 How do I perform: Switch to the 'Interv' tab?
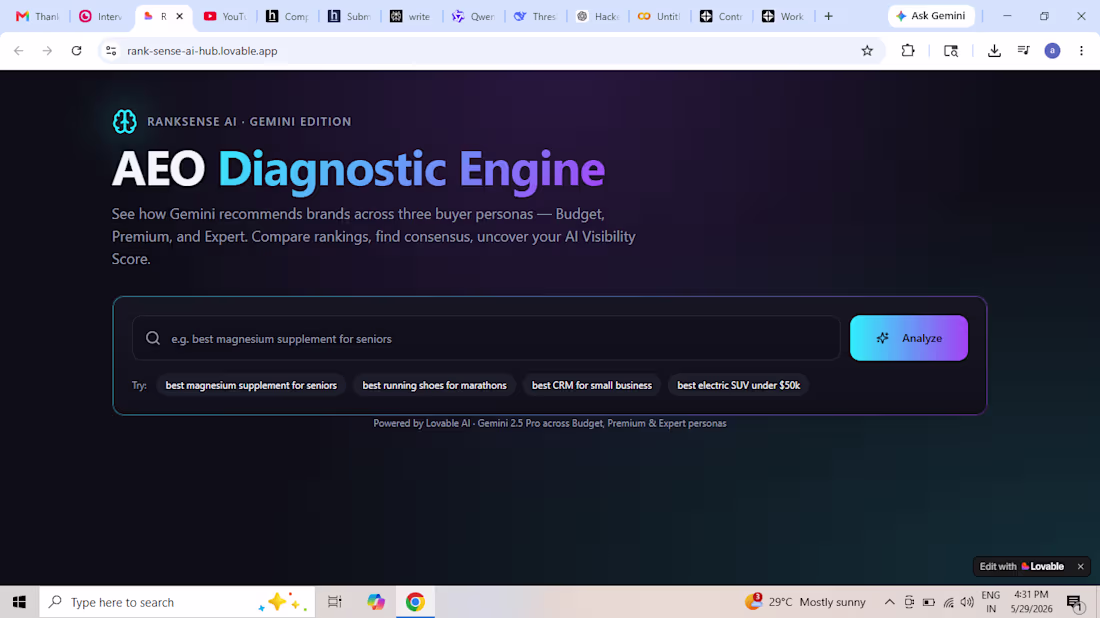pyautogui.click(x=100, y=16)
